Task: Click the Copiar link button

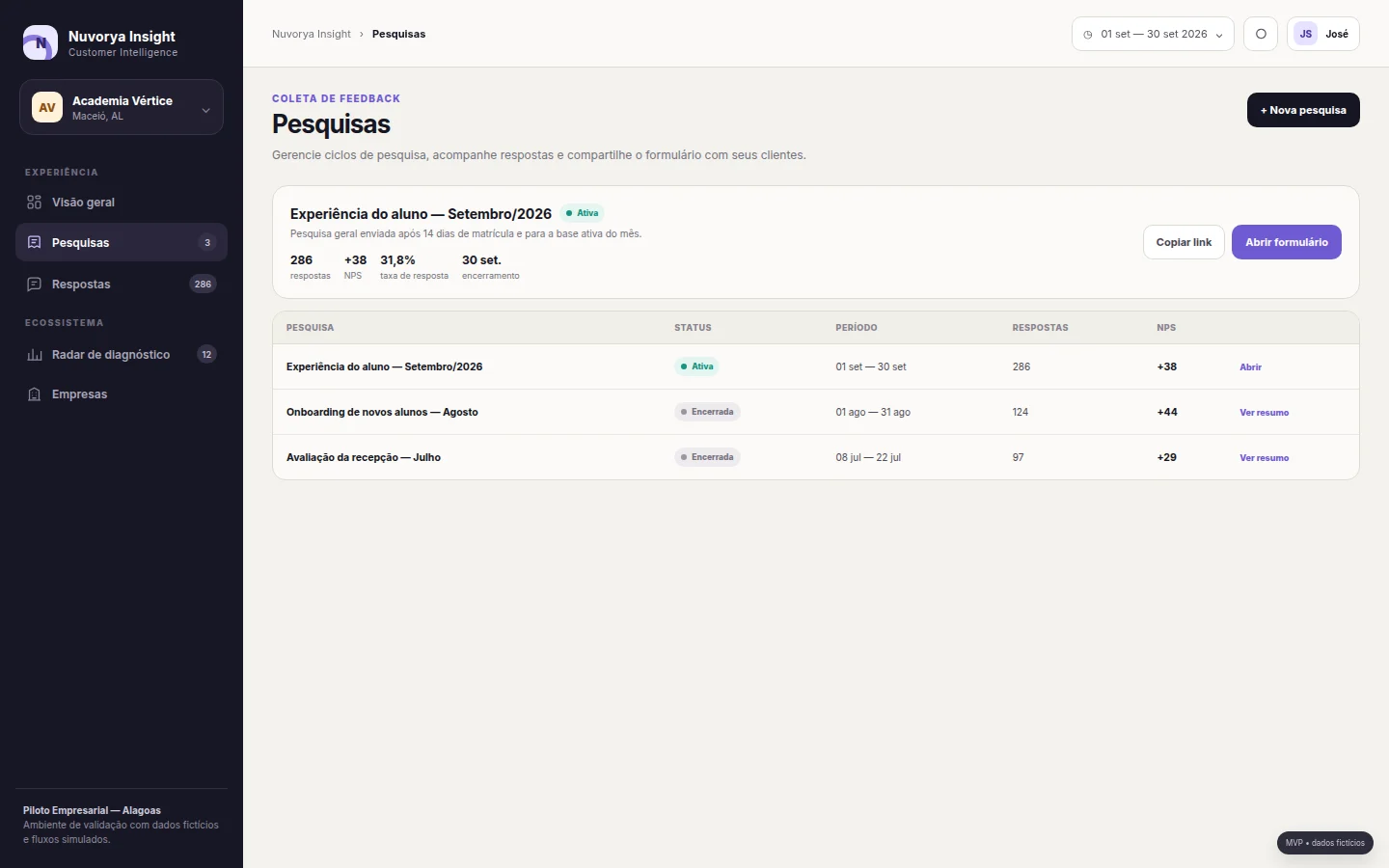Action: point(1184,242)
